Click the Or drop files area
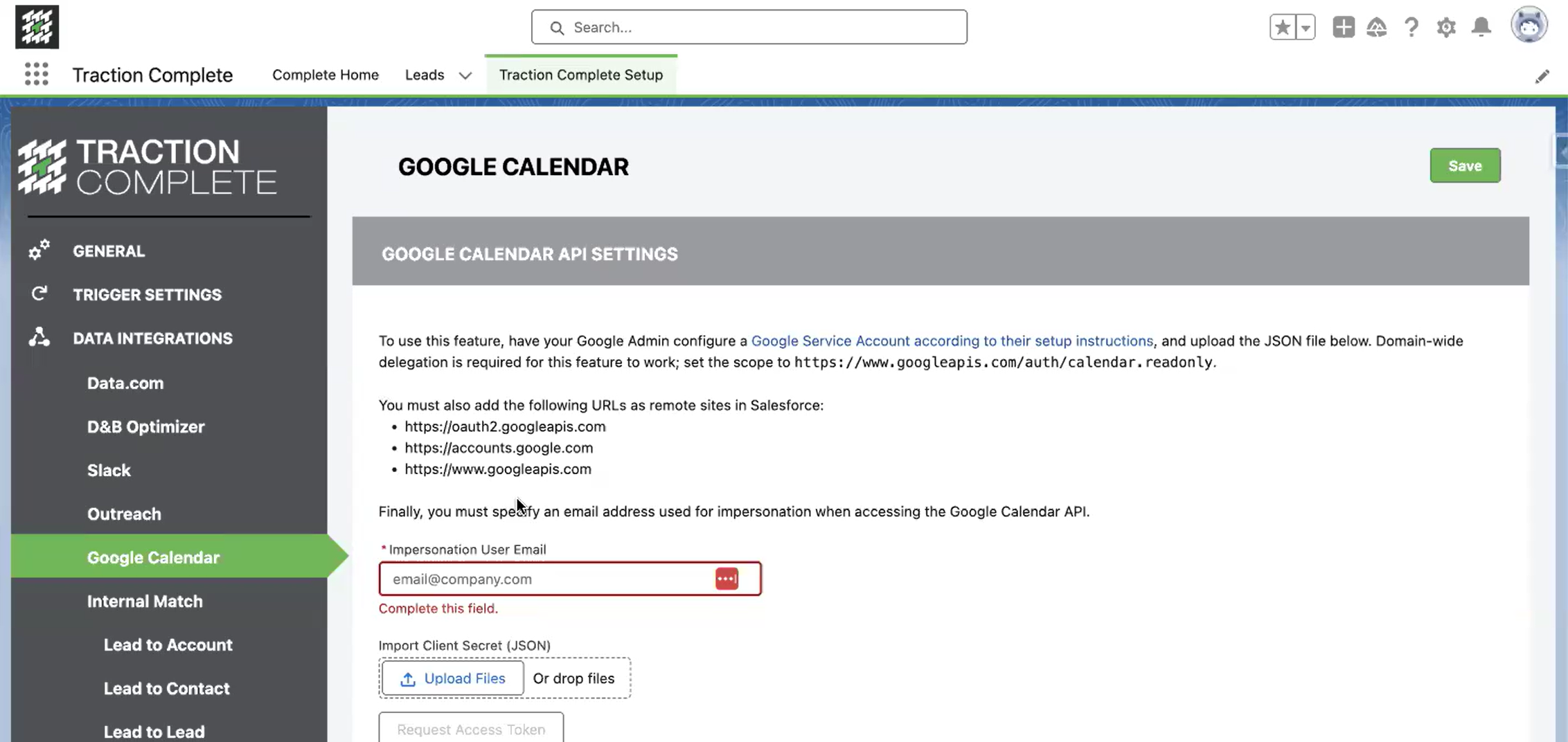The width and height of the screenshot is (1568, 742). 573,678
